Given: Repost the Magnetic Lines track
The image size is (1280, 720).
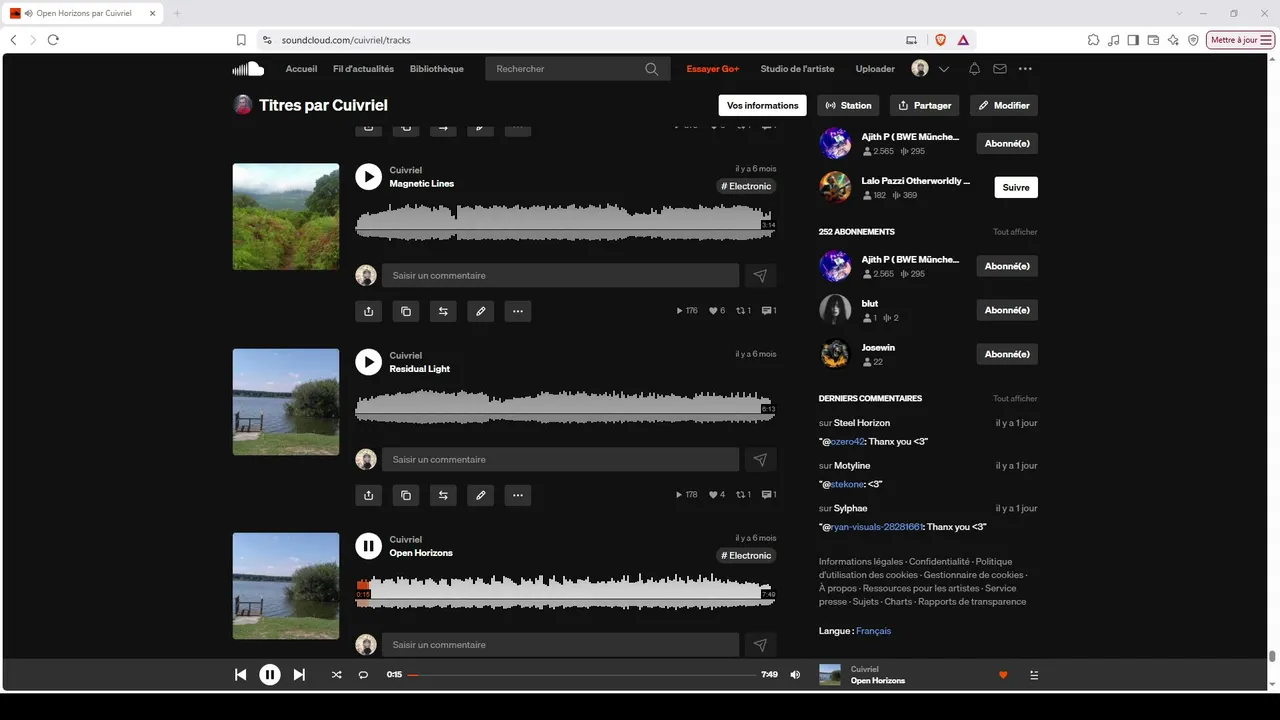Looking at the screenshot, I should [443, 311].
